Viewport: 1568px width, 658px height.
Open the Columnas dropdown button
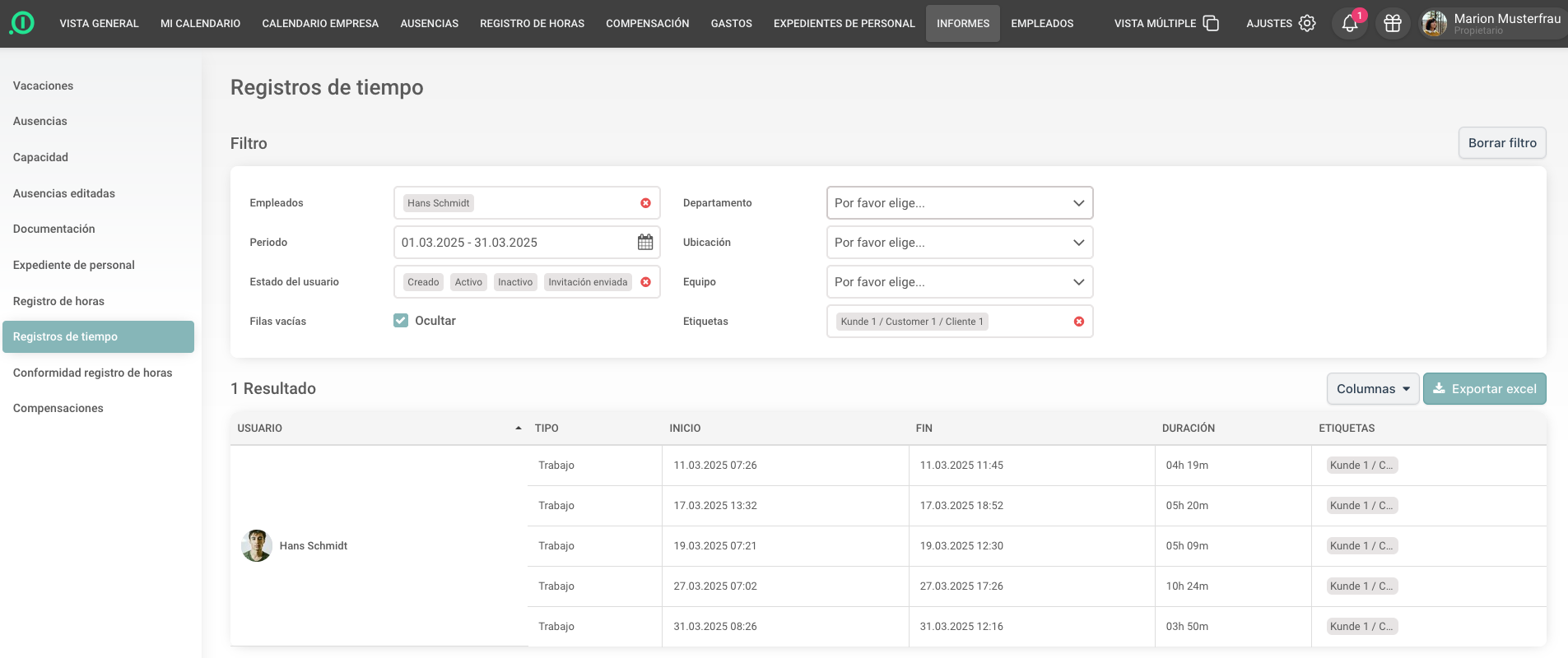pos(1372,389)
